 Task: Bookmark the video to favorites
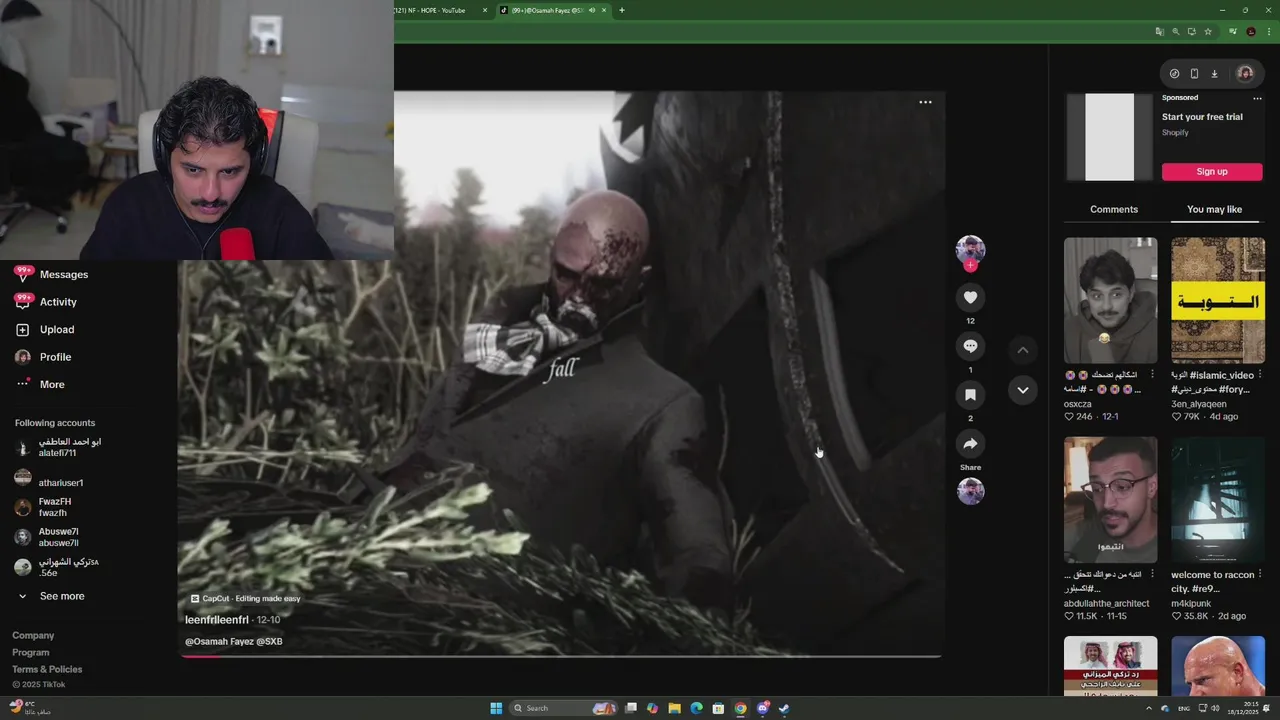click(970, 395)
